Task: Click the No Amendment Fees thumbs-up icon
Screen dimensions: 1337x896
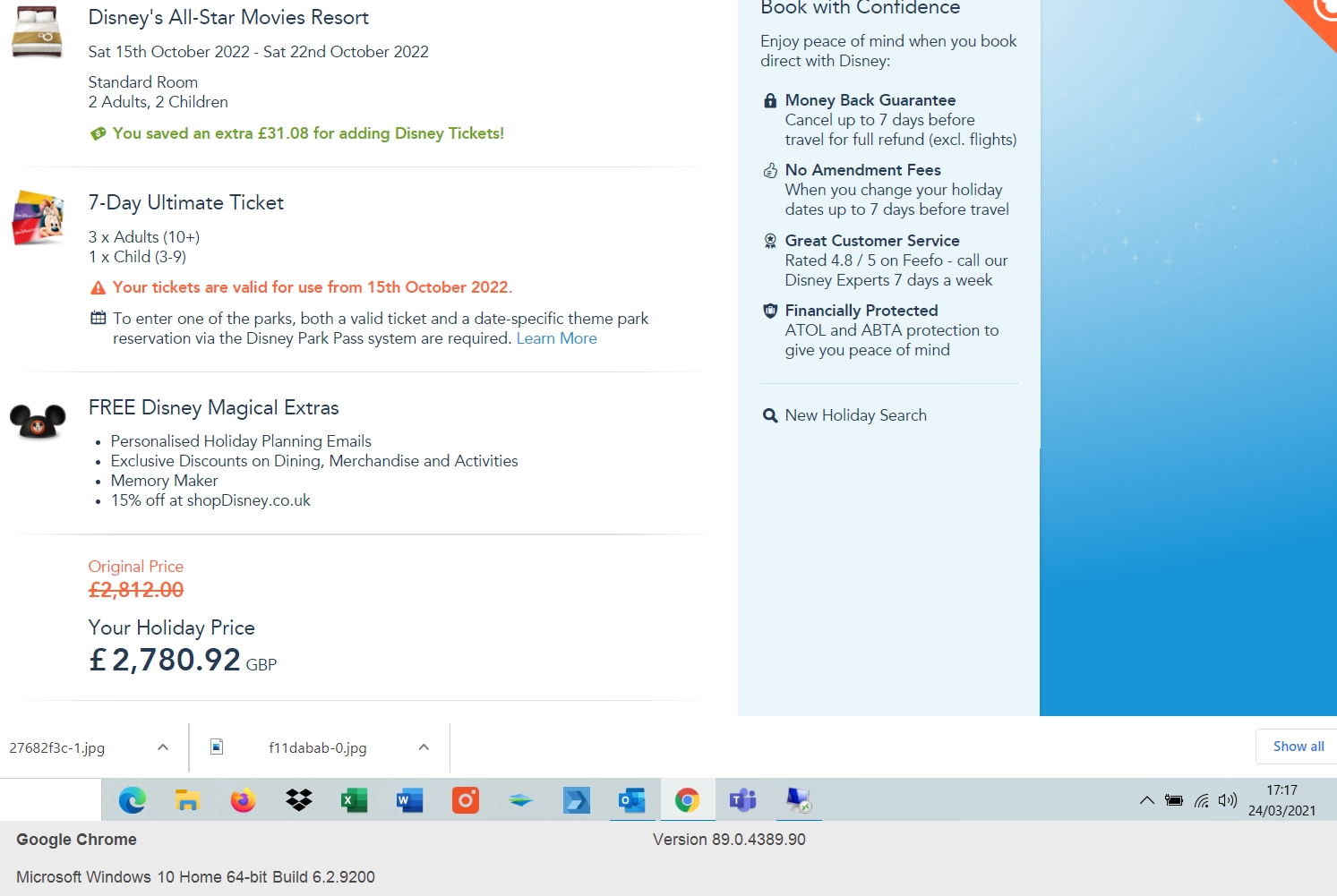Action: tap(770, 170)
